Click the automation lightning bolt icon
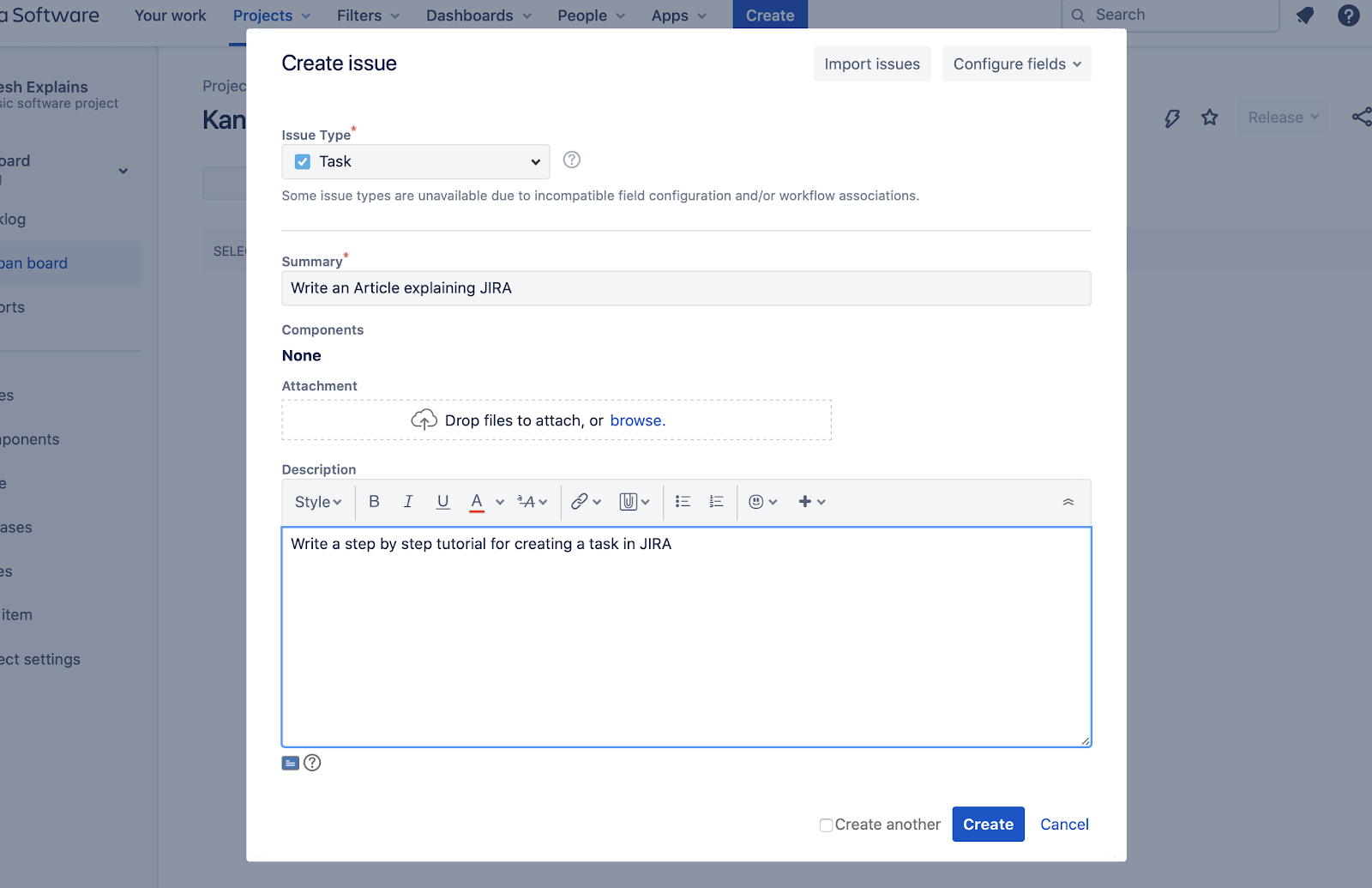The width and height of the screenshot is (1372, 888). coord(1172,118)
